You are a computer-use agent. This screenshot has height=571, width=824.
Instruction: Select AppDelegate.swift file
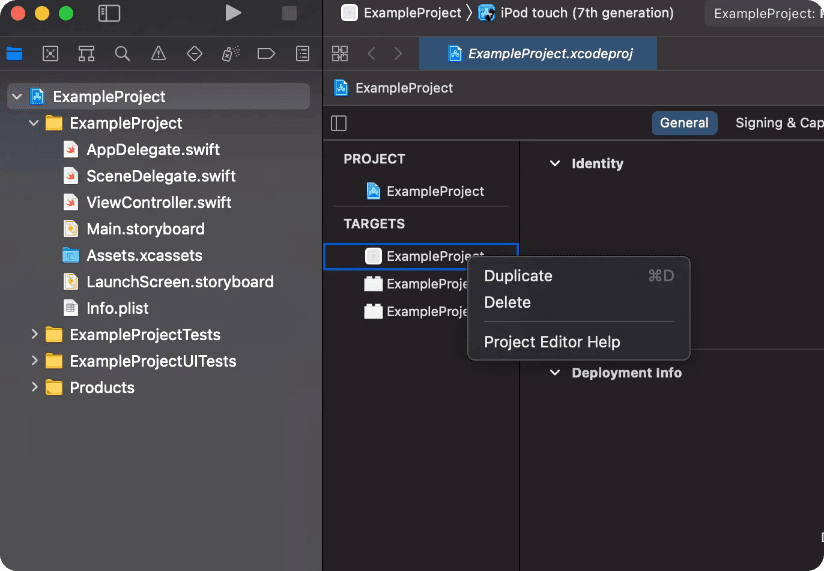pyautogui.click(x=153, y=150)
